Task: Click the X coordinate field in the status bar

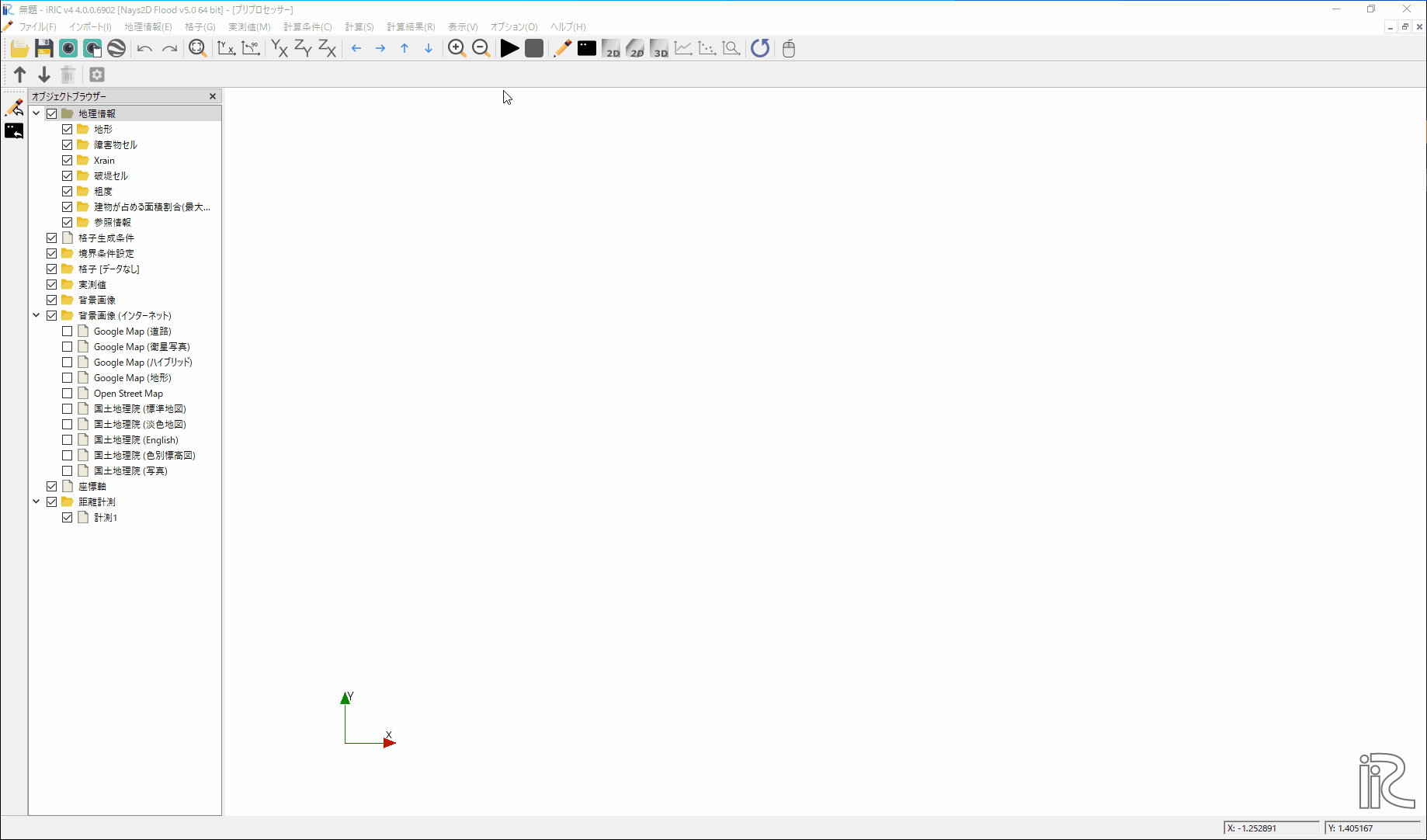Action: 1272,828
